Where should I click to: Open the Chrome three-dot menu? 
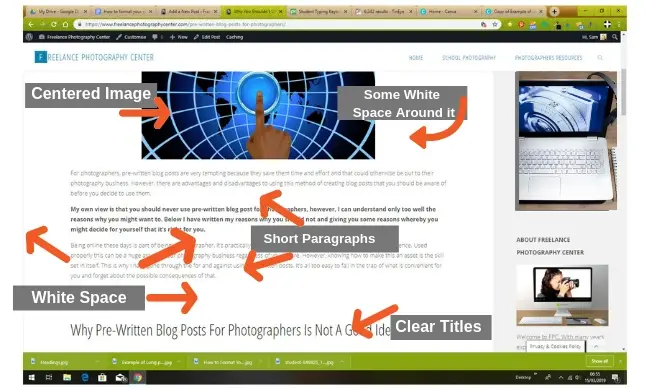coord(618,24)
